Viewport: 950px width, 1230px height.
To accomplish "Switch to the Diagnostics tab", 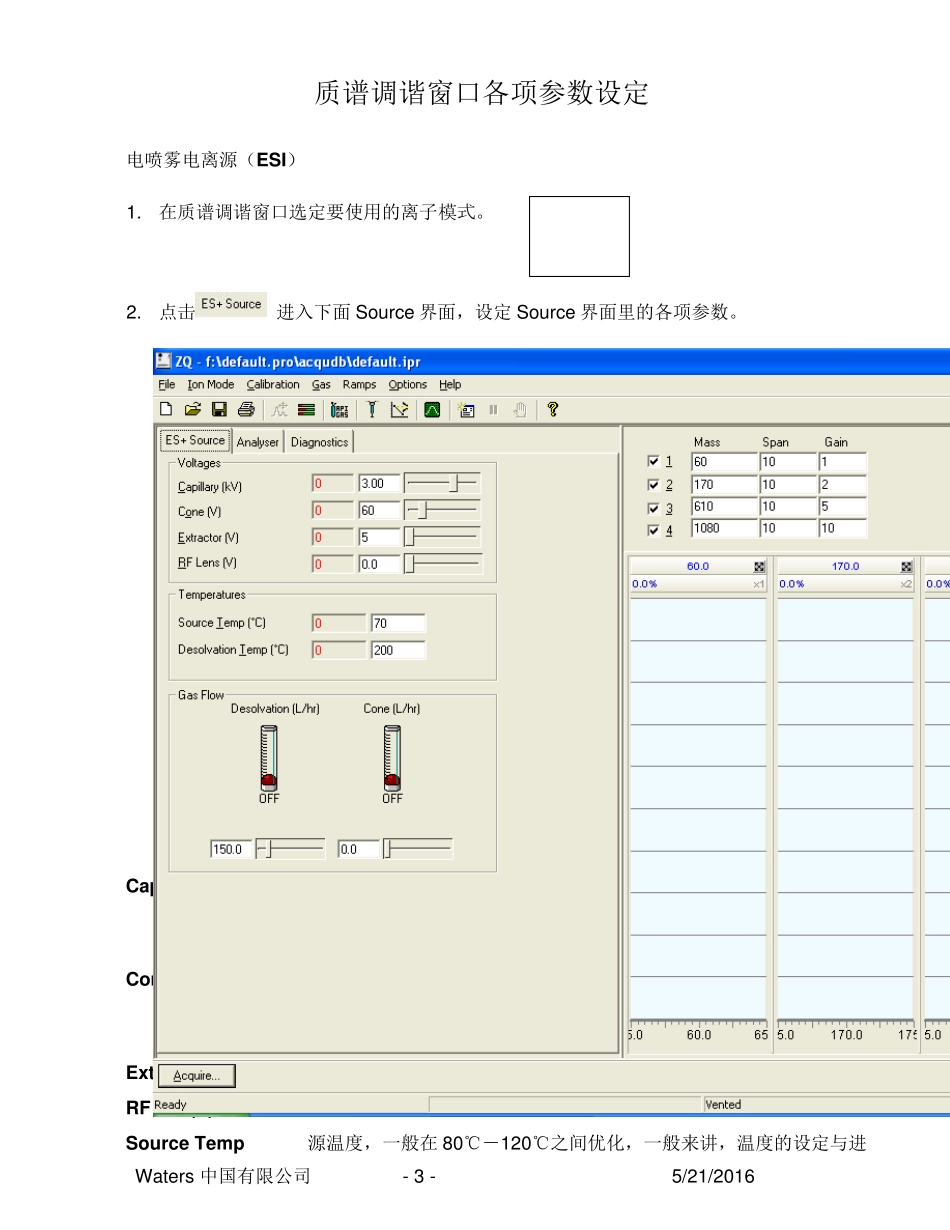I will pos(320,442).
